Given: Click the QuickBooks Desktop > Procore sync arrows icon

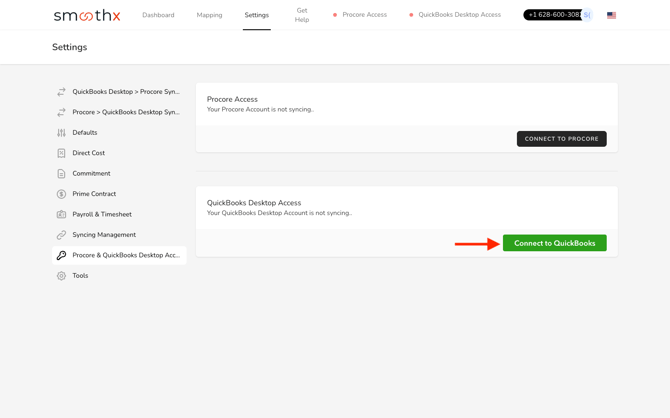Looking at the screenshot, I should tap(61, 92).
